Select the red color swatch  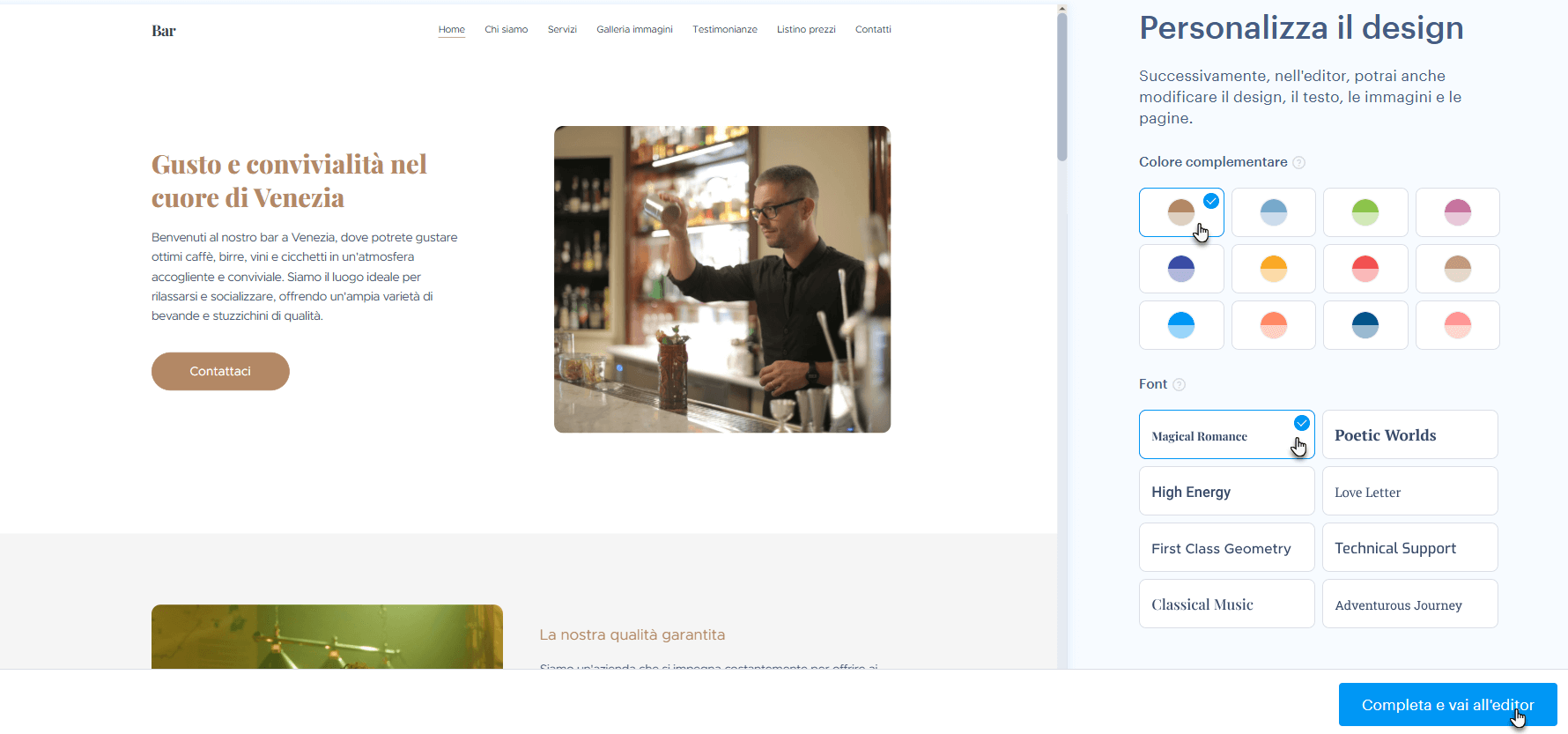point(1365,269)
